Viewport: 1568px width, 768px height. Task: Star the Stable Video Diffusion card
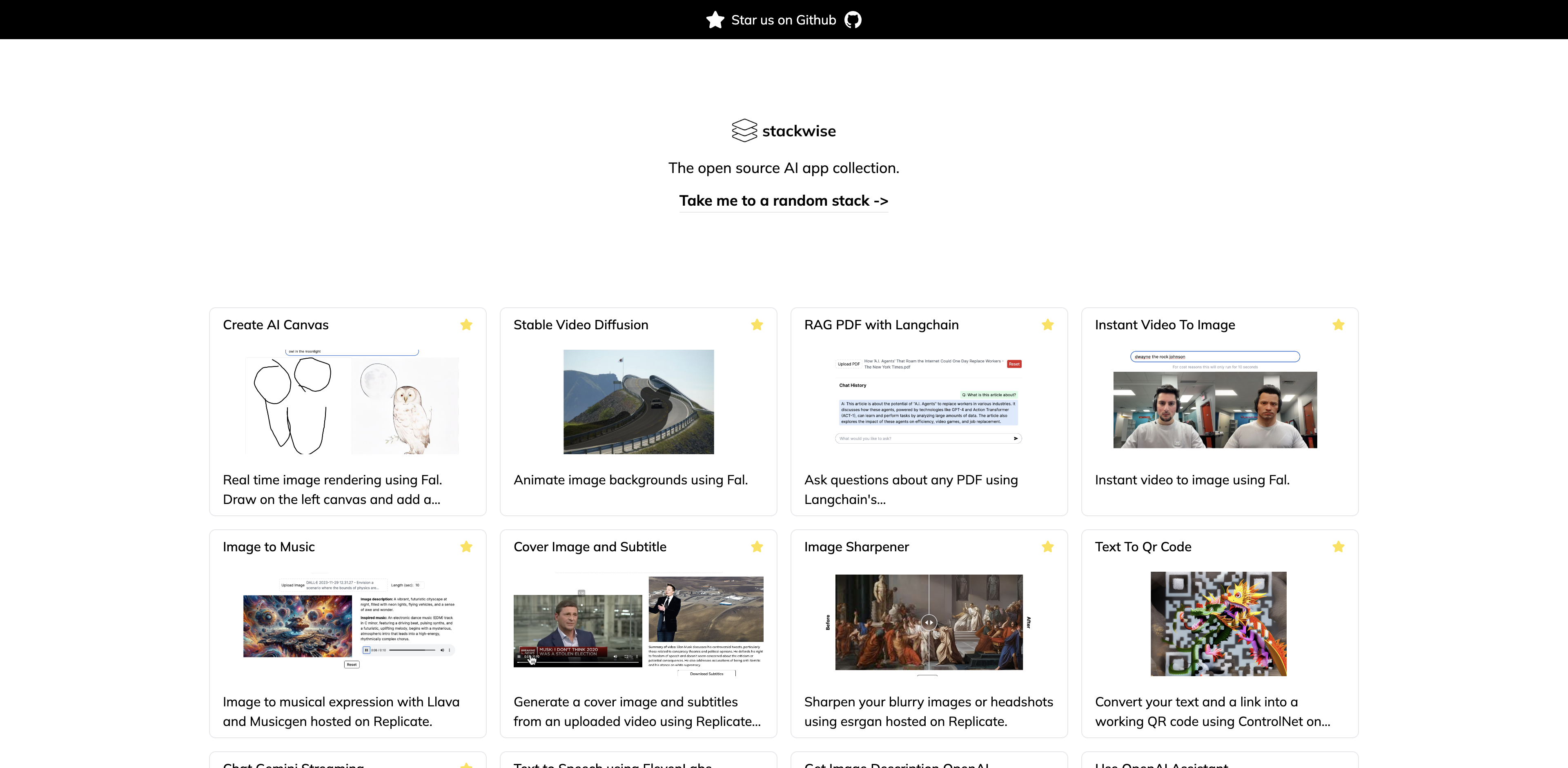(757, 325)
